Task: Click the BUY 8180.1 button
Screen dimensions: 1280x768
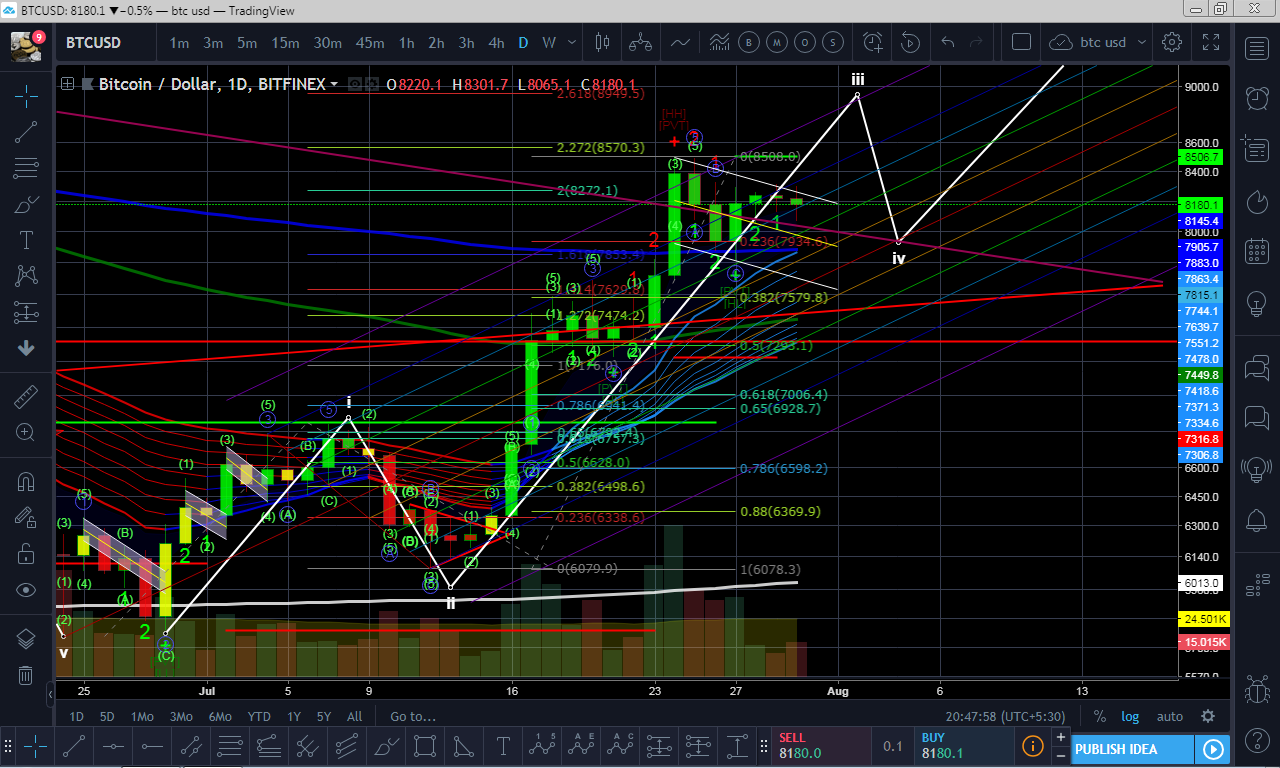Action: [x=965, y=746]
